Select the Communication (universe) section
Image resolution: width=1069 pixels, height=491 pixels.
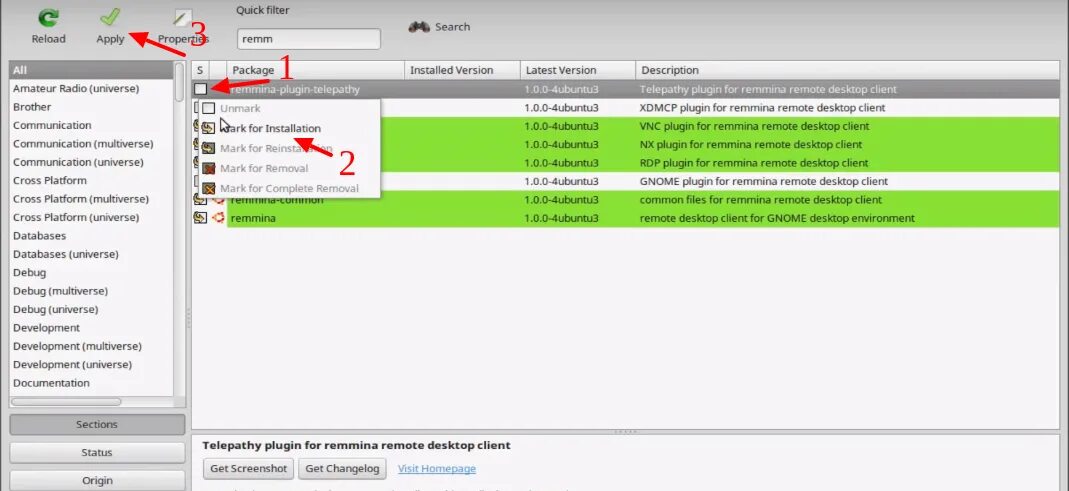click(x=91, y=162)
